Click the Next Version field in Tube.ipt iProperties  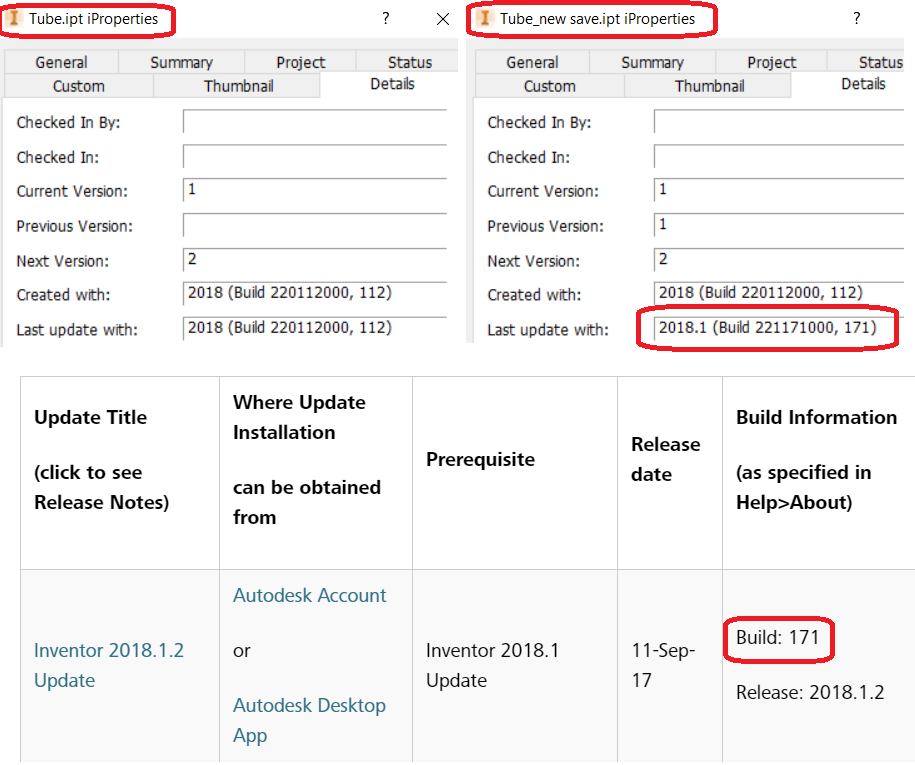coord(315,260)
